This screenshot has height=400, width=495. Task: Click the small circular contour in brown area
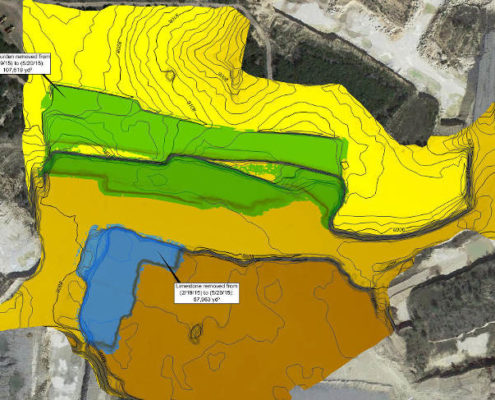tap(196, 331)
